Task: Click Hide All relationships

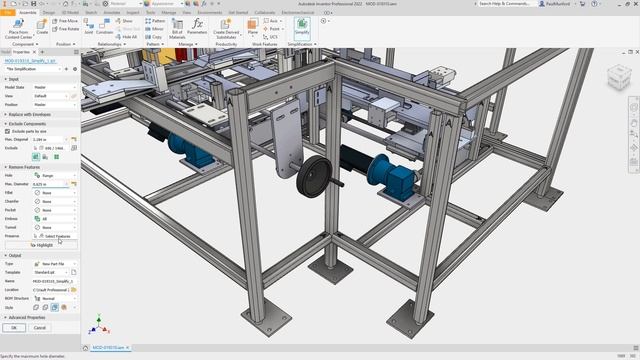Action: tap(126, 37)
